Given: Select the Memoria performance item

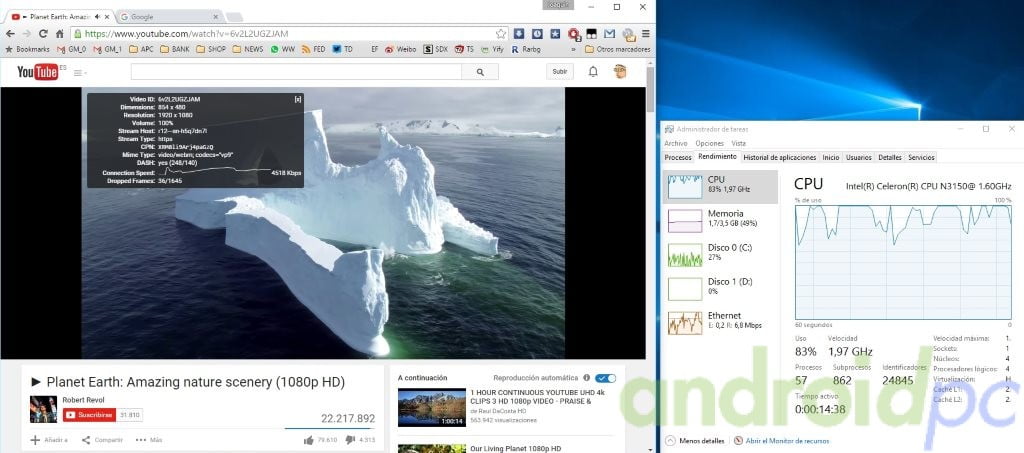Looking at the screenshot, I should tap(720, 221).
